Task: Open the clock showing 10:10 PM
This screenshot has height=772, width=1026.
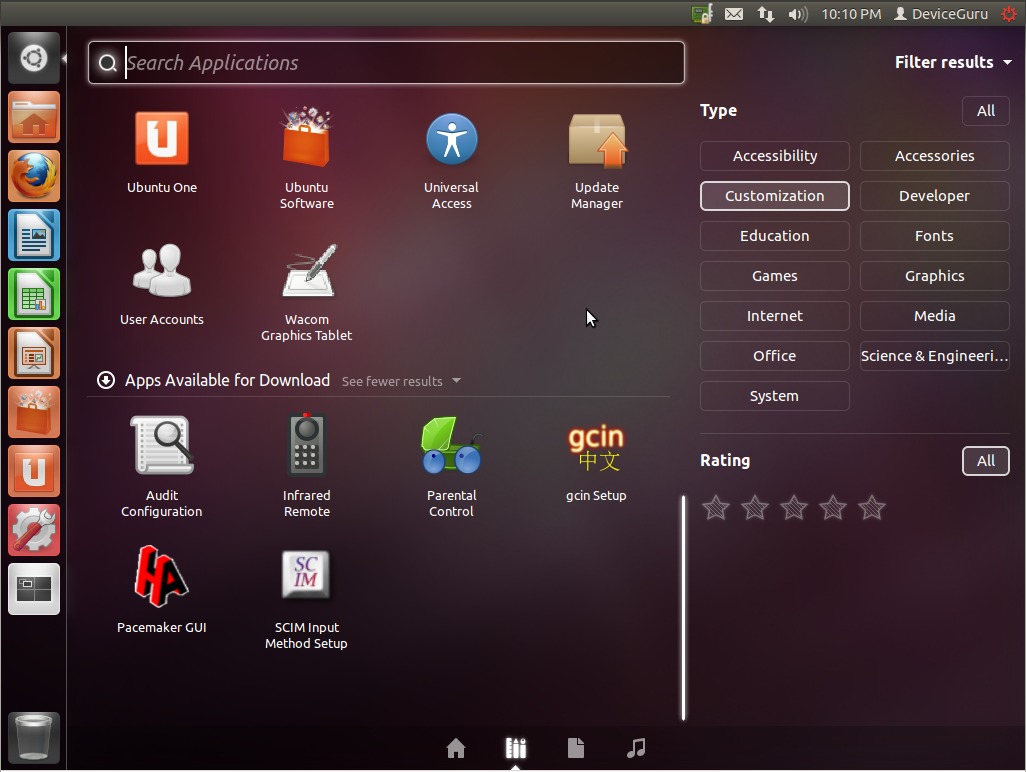Action: pos(851,14)
